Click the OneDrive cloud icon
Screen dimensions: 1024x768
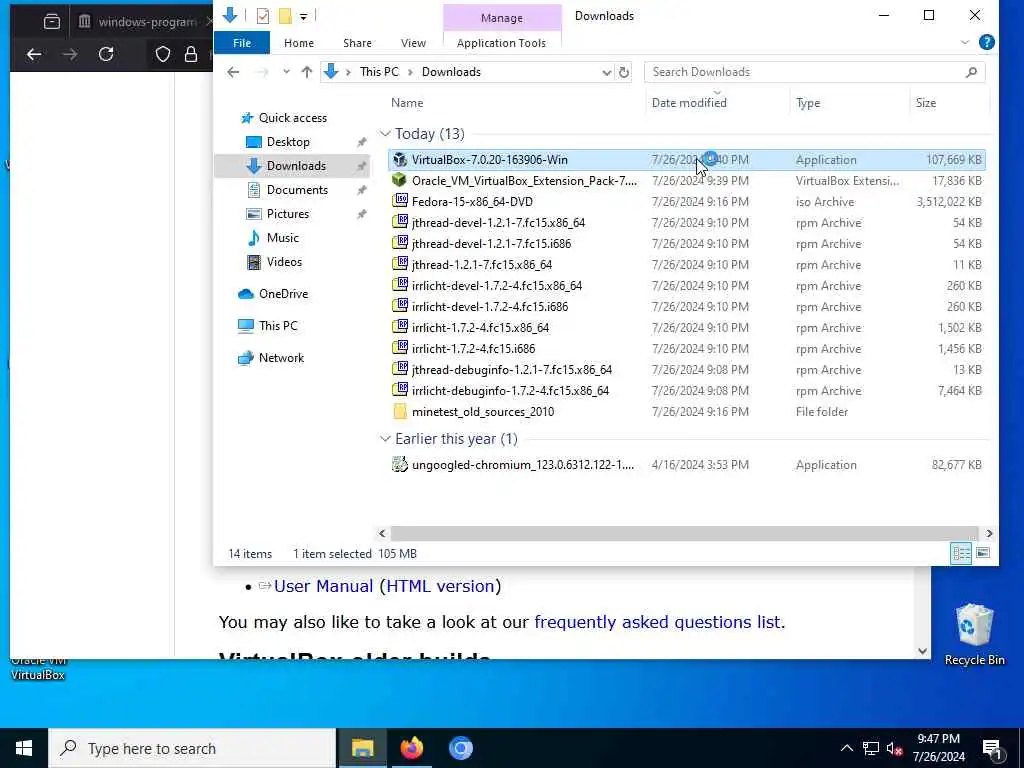246,294
